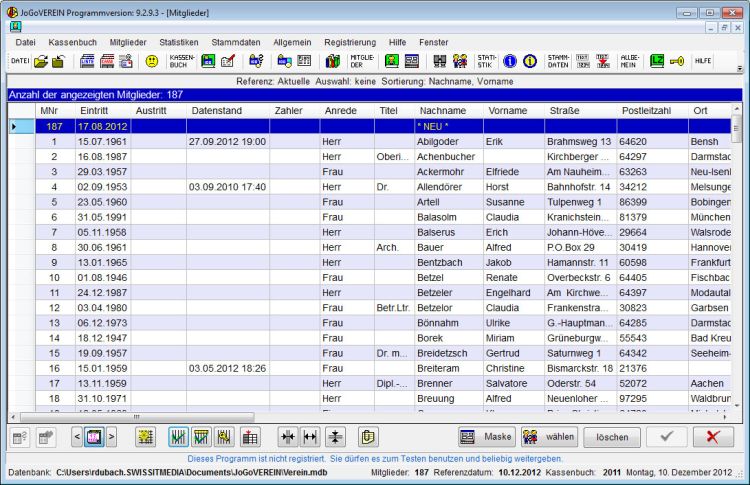Go to previous record with < button
750x485 pixels.
pos(77,437)
